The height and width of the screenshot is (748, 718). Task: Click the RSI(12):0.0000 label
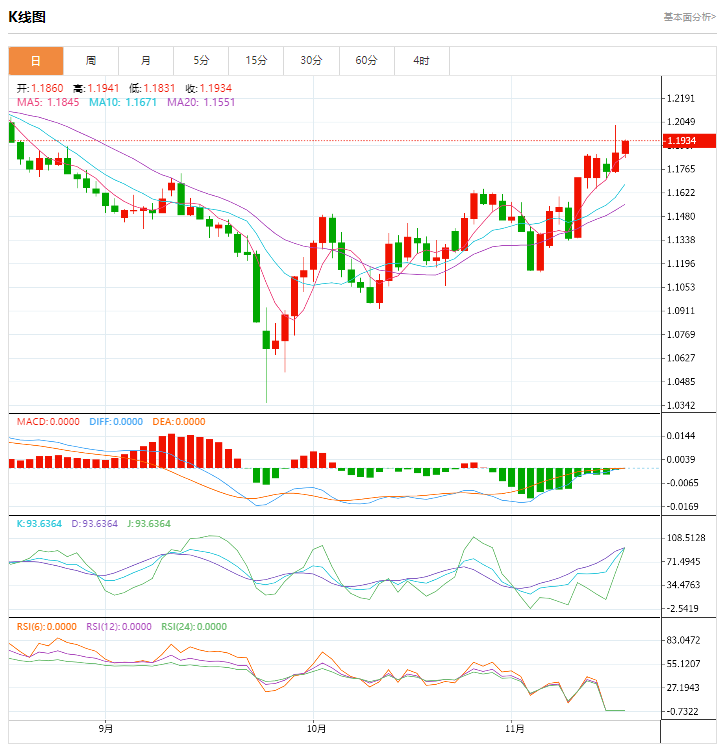119,627
